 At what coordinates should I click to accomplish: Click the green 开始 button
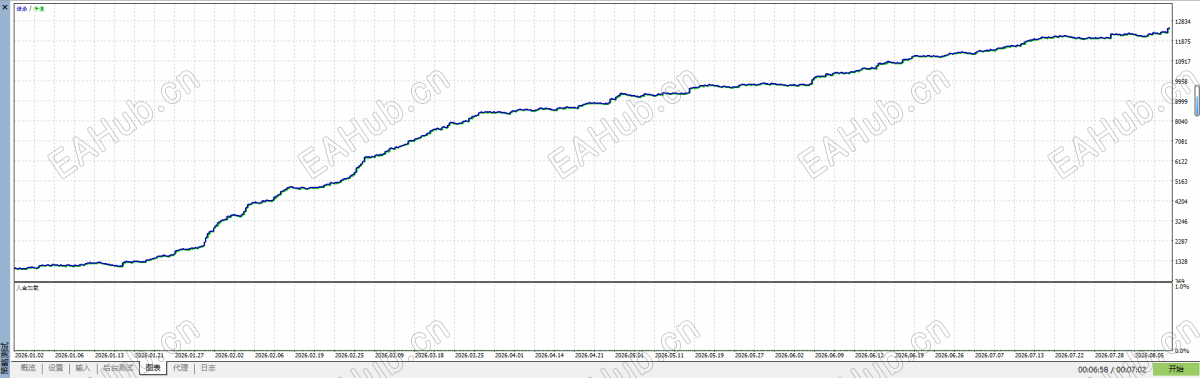pos(1175,369)
